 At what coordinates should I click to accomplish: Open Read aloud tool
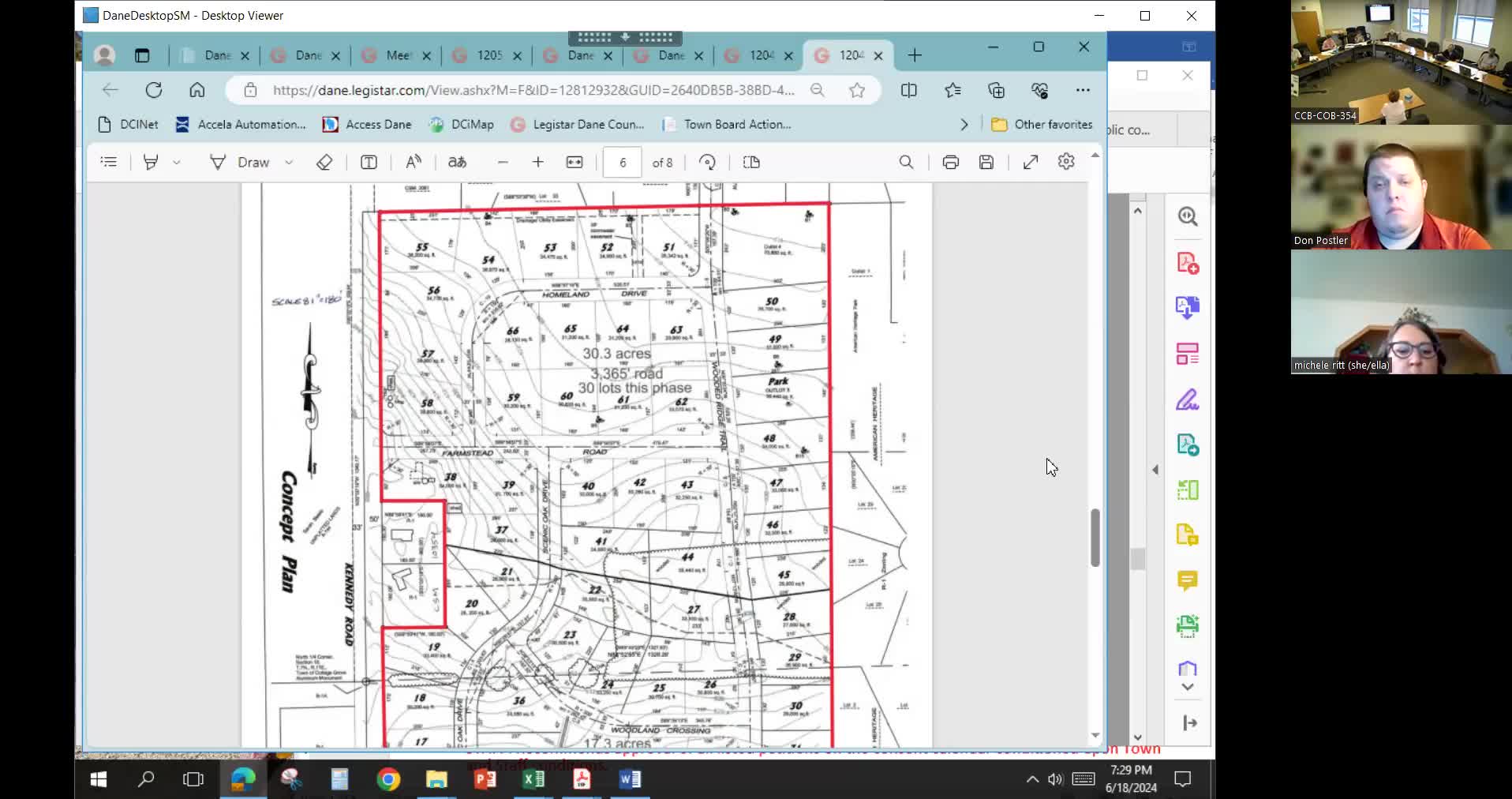pyautogui.click(x=414, y=162)
